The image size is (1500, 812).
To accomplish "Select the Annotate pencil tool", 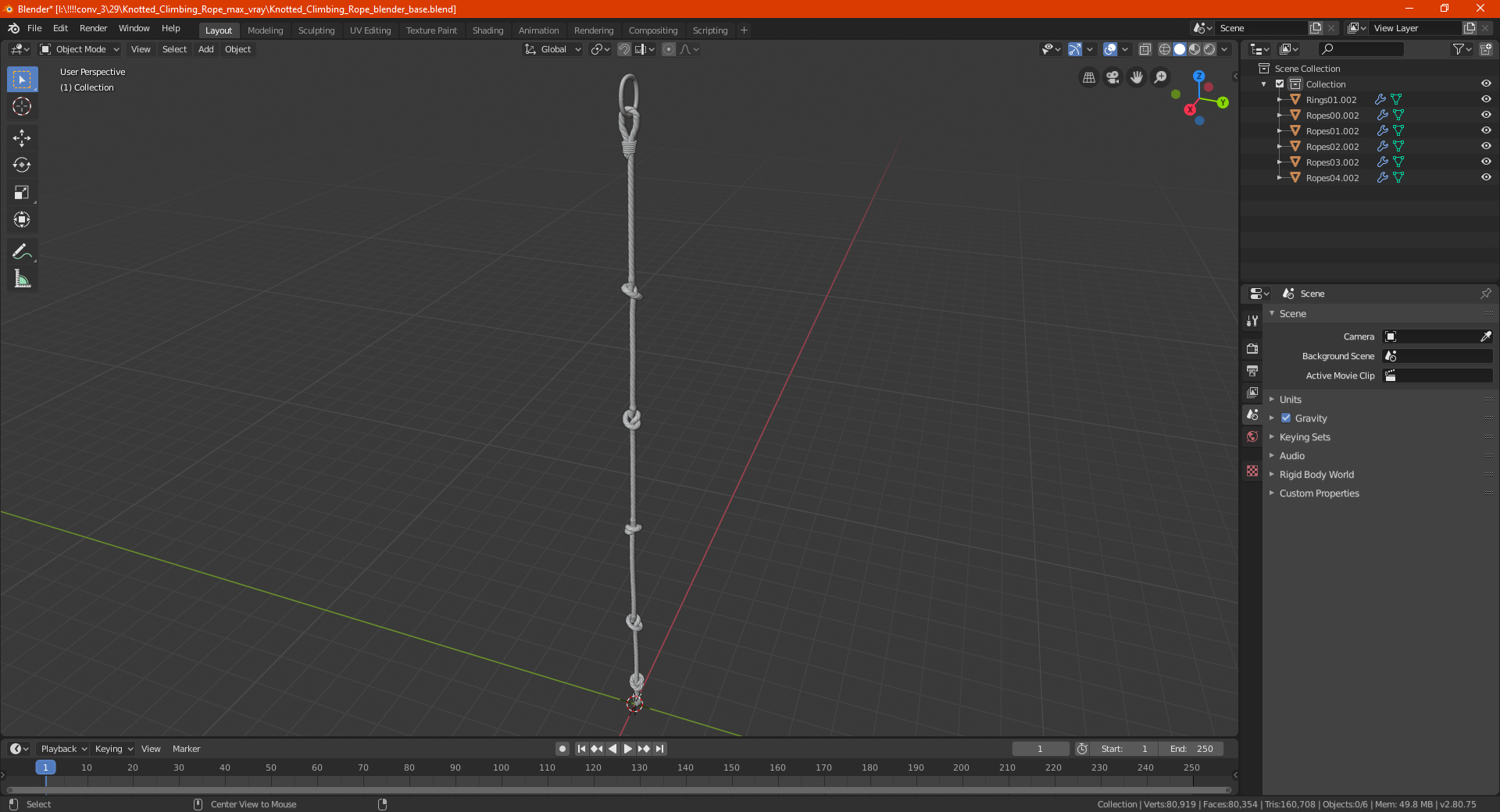I will [x=22, y=251].
